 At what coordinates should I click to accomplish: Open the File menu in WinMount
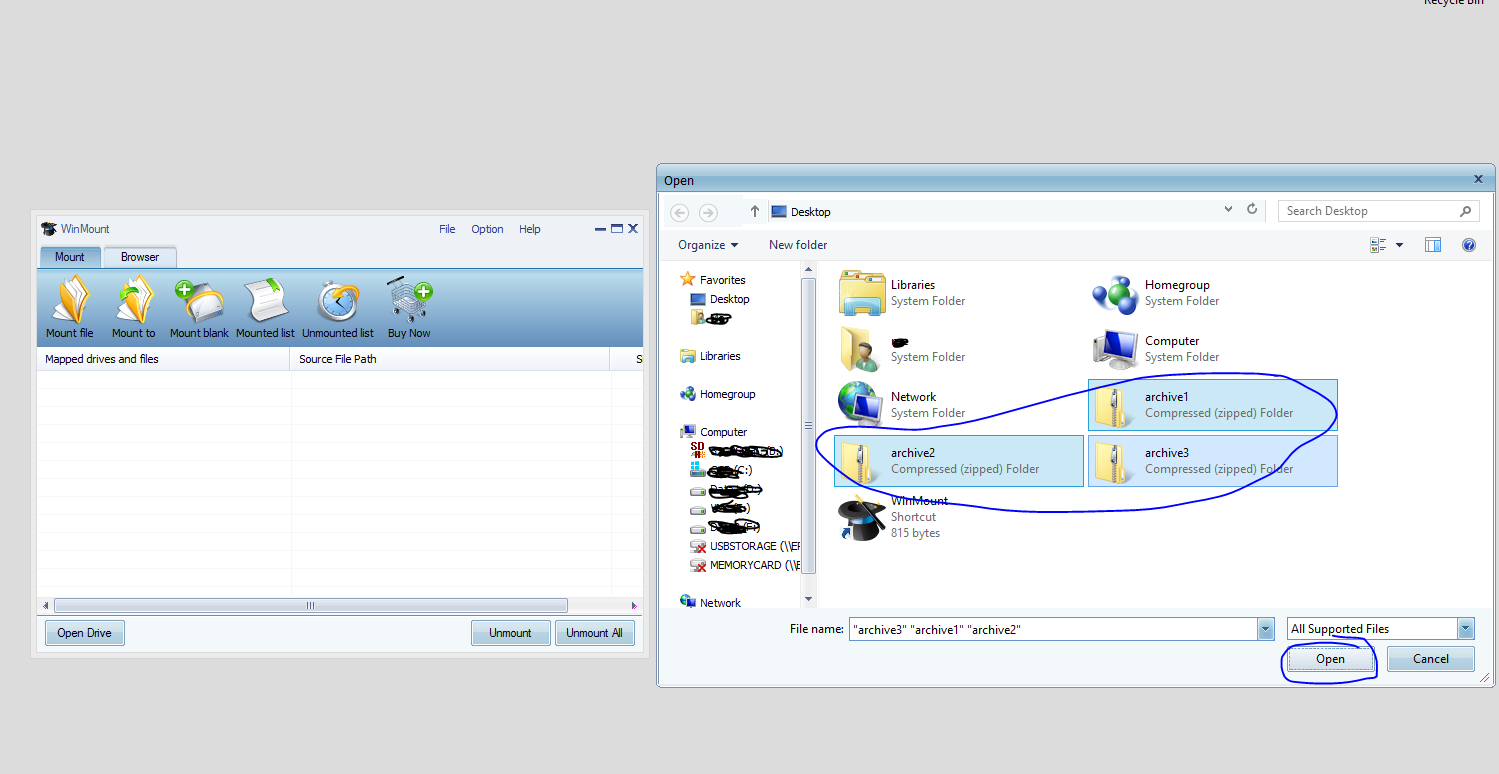point(447,229)
